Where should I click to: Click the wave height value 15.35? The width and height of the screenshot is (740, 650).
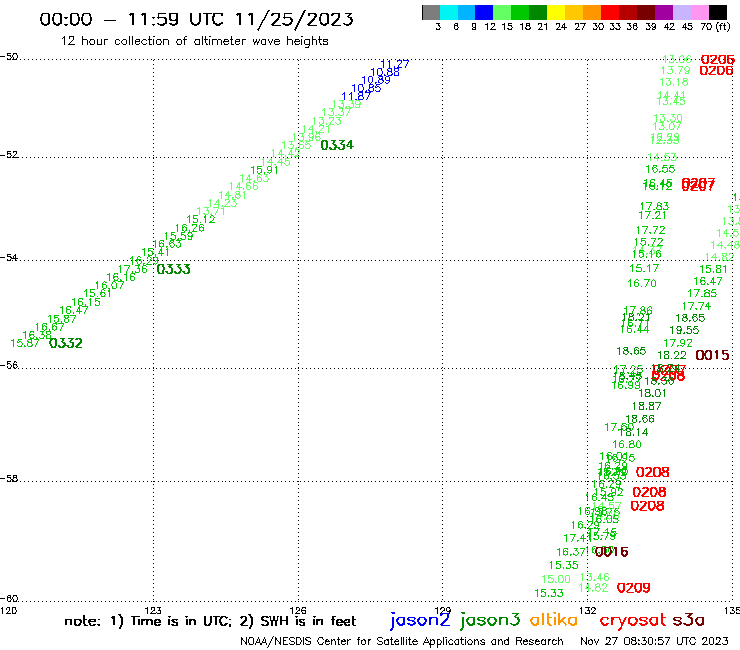[x=563, y=565]
